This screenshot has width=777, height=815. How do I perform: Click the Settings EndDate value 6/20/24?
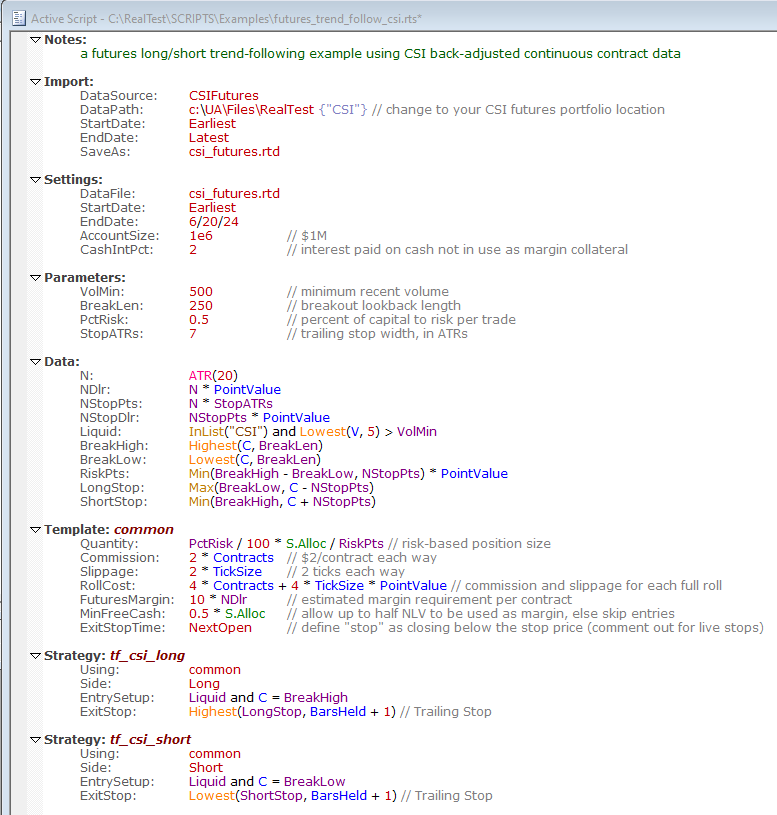click(214, 222)
